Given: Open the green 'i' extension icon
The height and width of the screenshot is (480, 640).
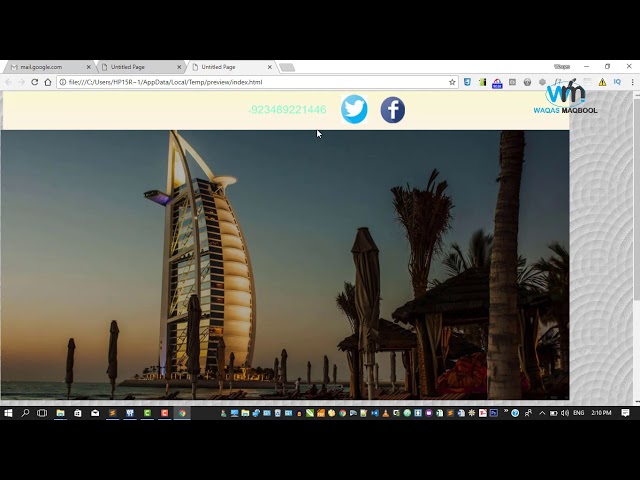Looking at the screenshot, I should (482, 82).
